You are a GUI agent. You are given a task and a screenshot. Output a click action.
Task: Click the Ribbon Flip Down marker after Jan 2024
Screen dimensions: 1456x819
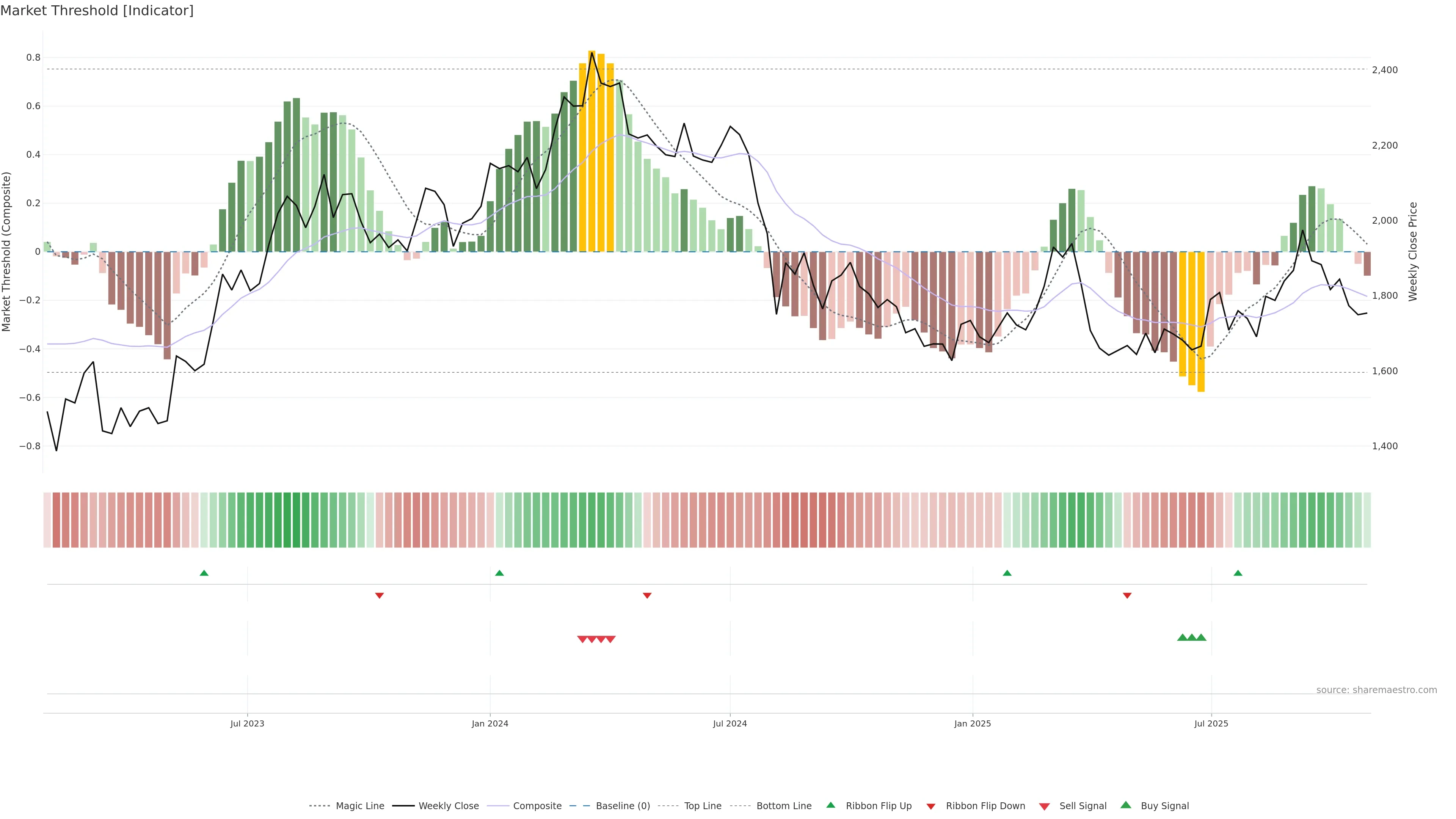pos(647,595)
